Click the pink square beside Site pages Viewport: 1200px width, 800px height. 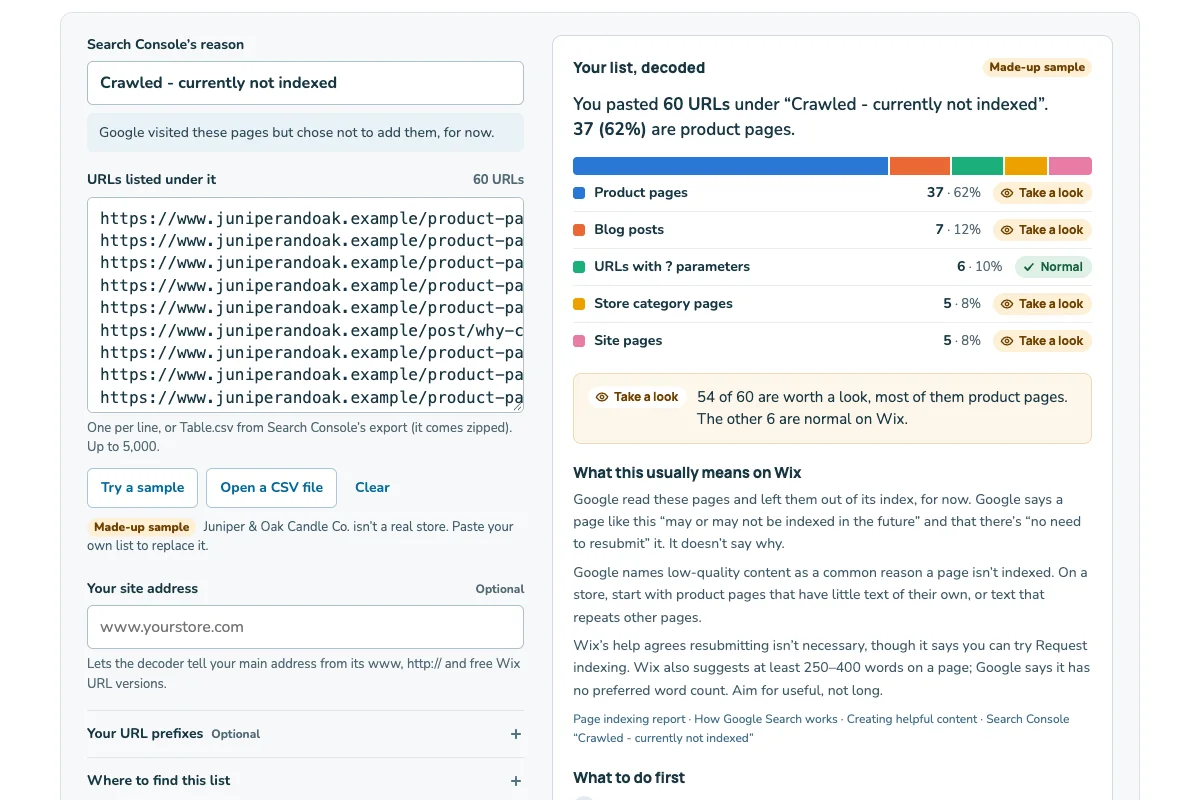(x=579, y=341)
